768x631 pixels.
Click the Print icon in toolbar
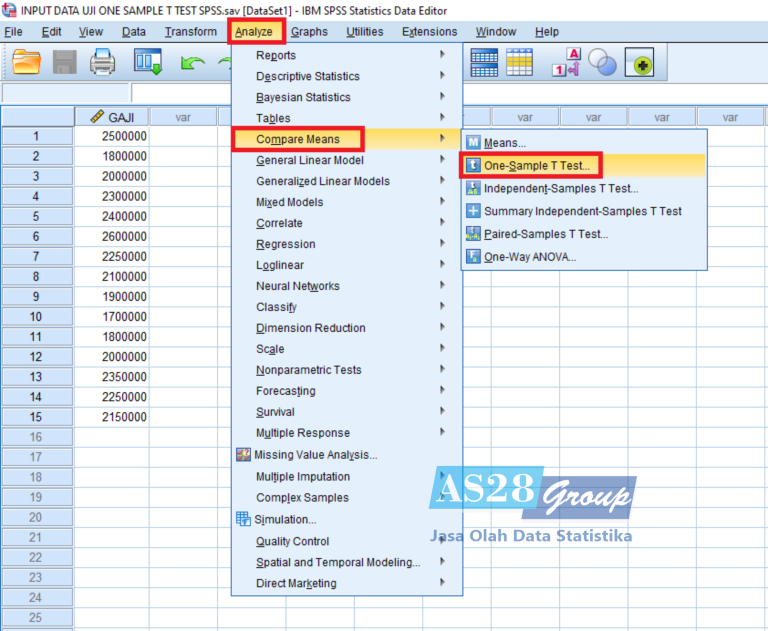coord(103,64)
